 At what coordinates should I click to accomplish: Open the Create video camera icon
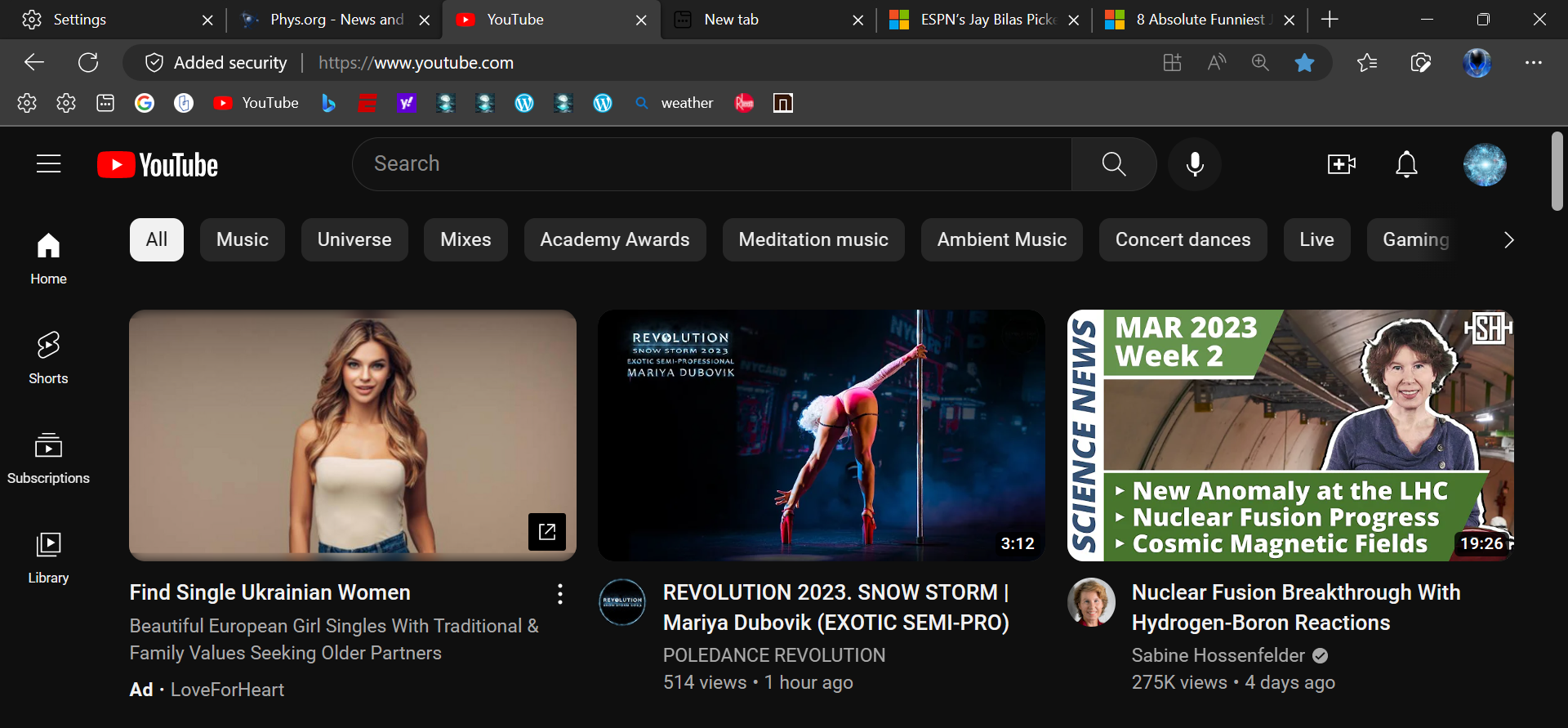click(1341, 164)
